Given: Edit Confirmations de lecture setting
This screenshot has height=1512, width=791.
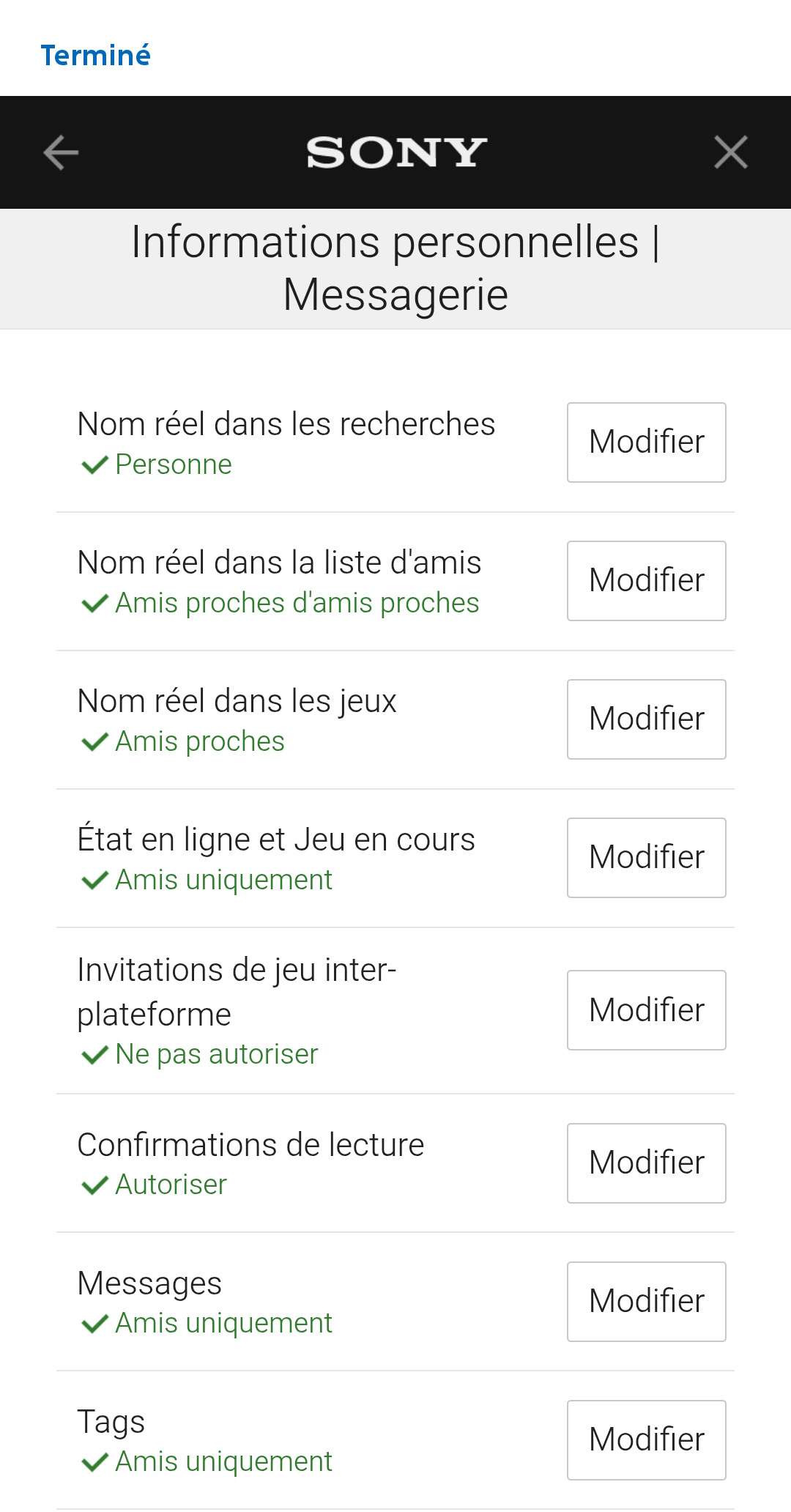Looking at the screenshot, I should click(646, 1163).
